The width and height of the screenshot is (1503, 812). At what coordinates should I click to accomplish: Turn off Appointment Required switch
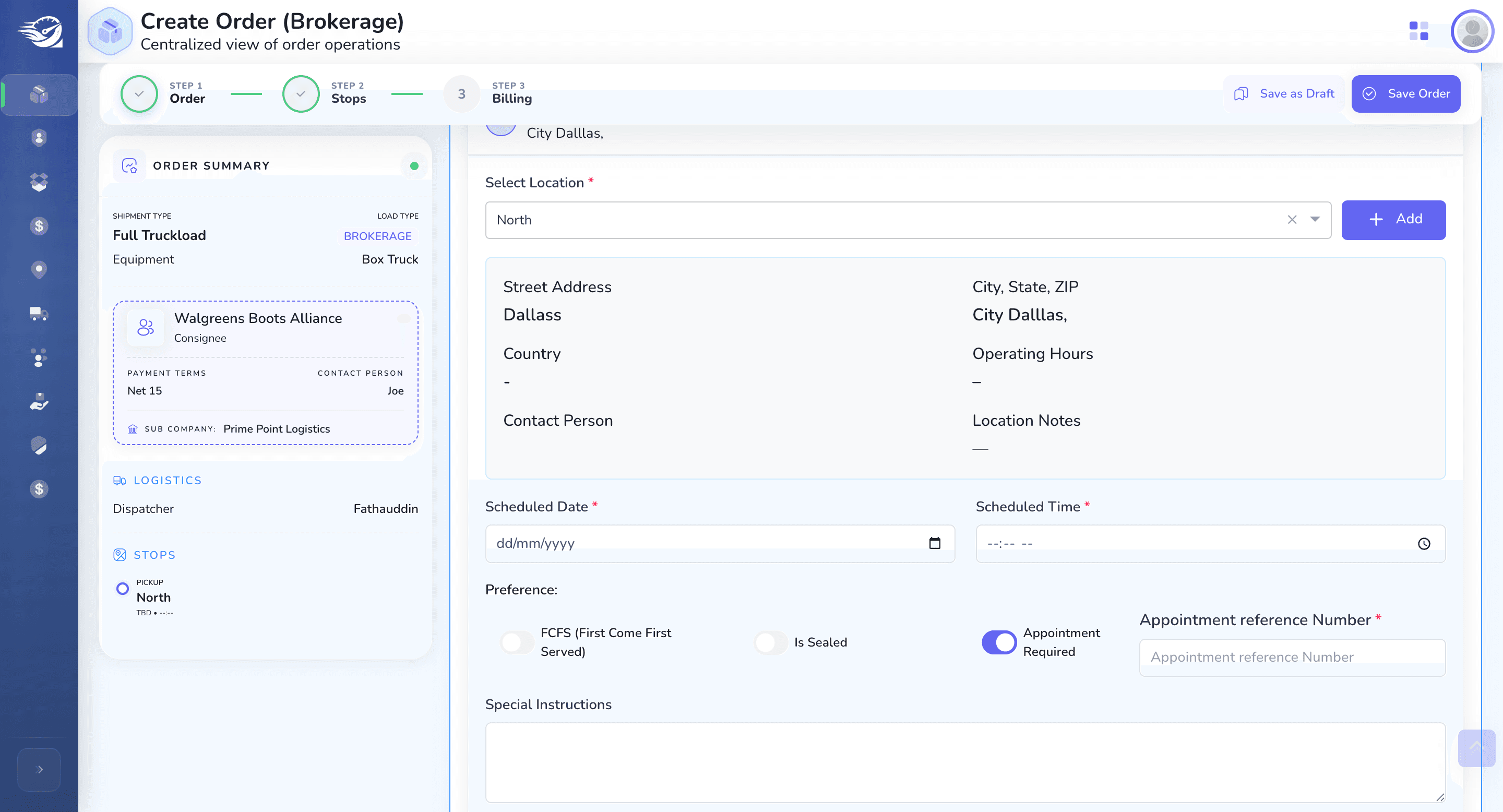999,642
